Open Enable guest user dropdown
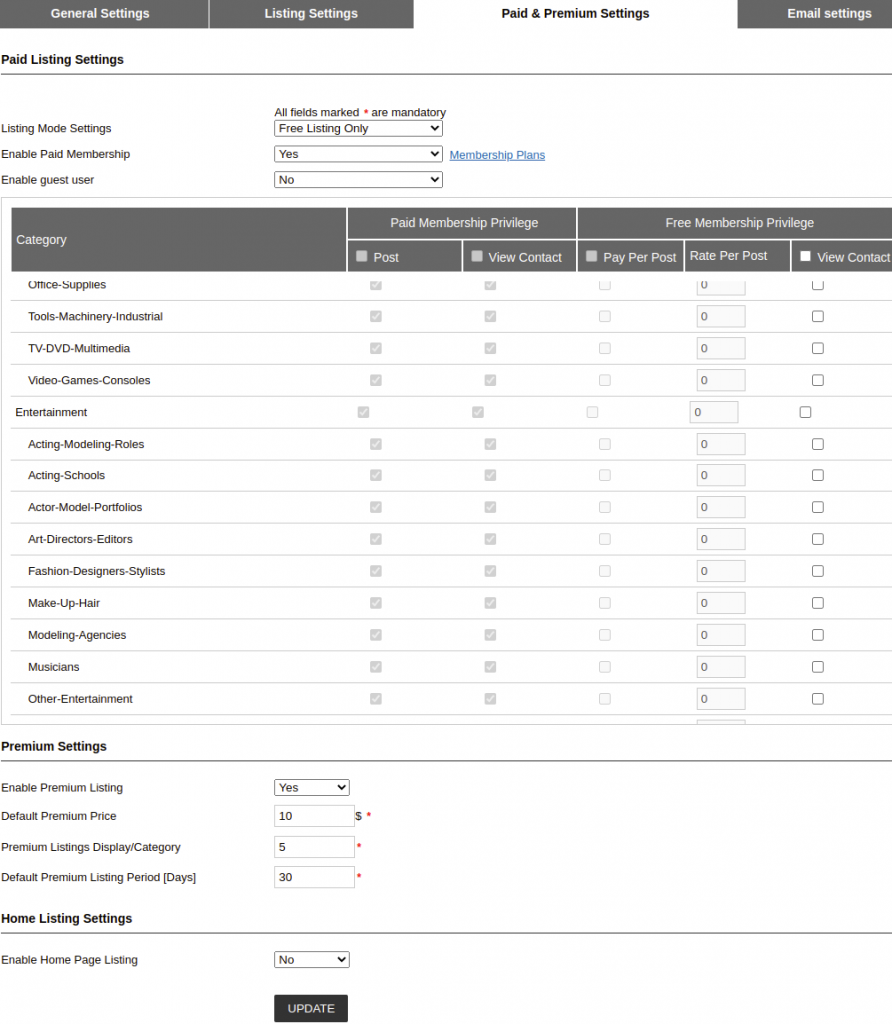 358,180
